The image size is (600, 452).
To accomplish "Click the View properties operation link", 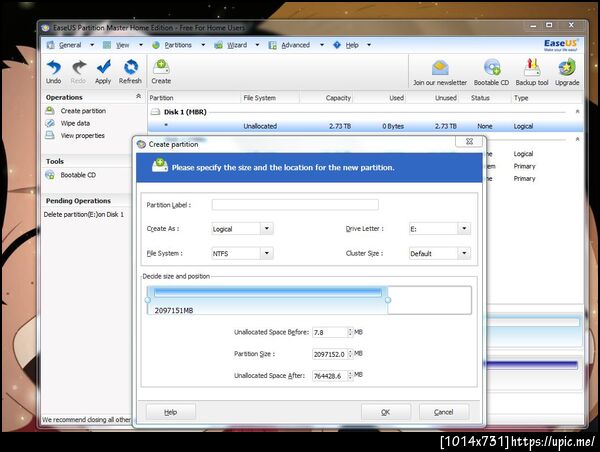I will pos(83,135).
